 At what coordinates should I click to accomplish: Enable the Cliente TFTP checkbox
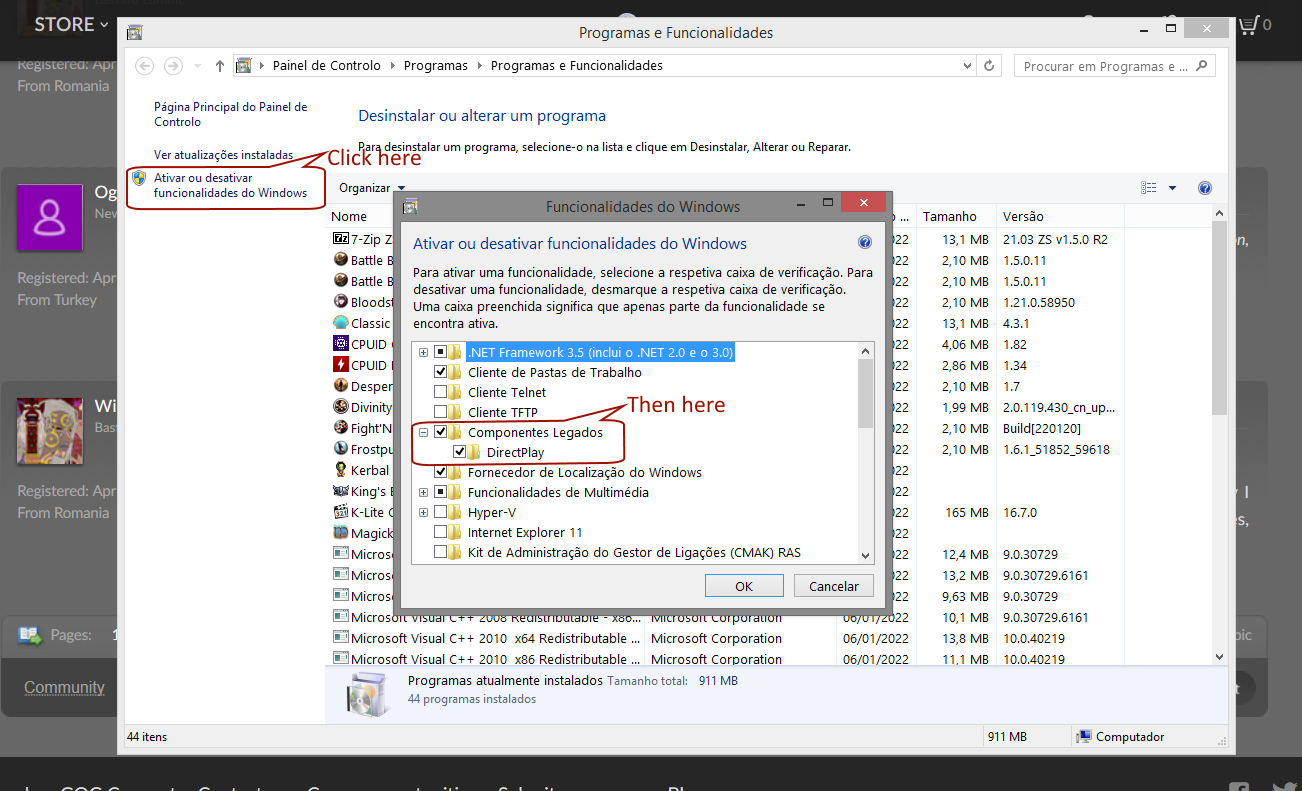(x=441, y=412)
